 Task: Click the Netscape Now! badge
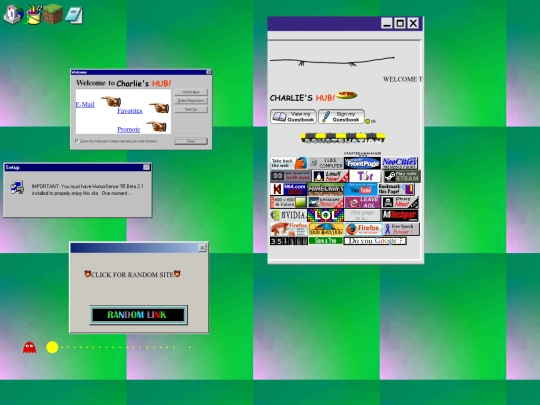326,202
